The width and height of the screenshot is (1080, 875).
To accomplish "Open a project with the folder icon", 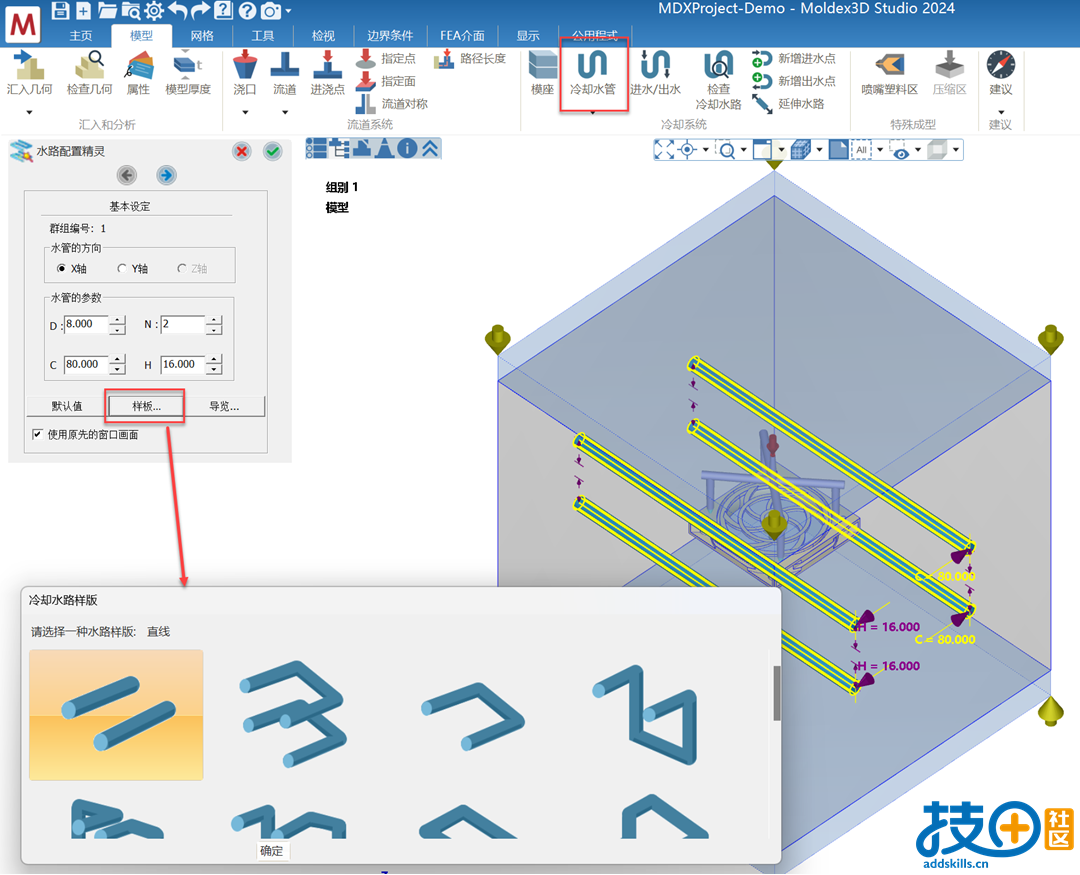I will coord(107,10).
